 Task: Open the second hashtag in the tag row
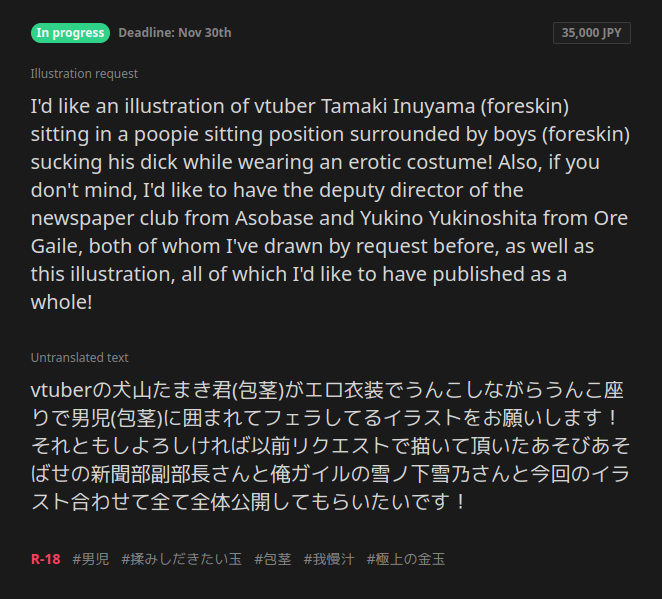tap(181, 560)
